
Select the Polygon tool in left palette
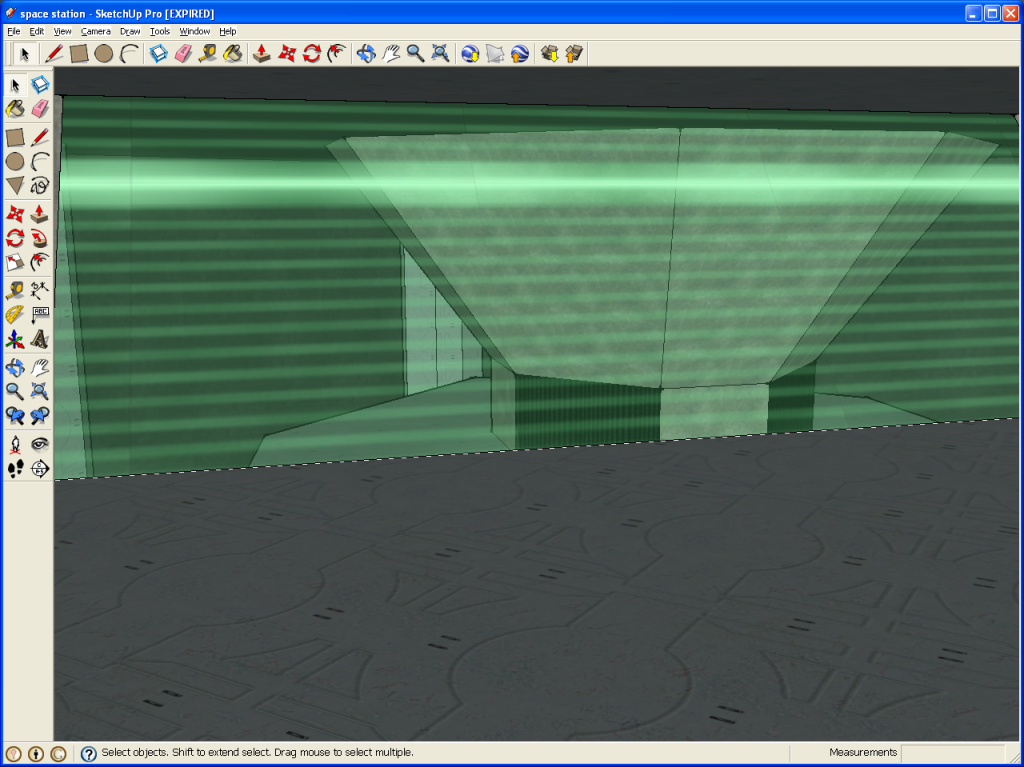pos(15,186)
